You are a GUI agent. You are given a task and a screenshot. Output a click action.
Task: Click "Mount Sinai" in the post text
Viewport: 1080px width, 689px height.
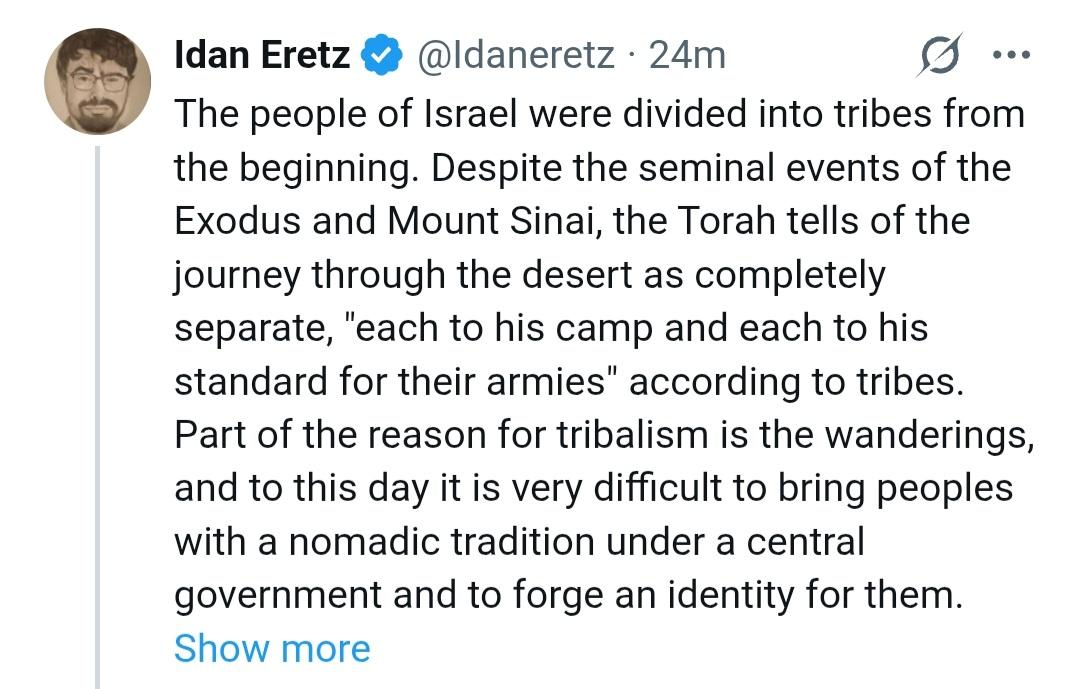pyautogui.click(x=476, y=221)
